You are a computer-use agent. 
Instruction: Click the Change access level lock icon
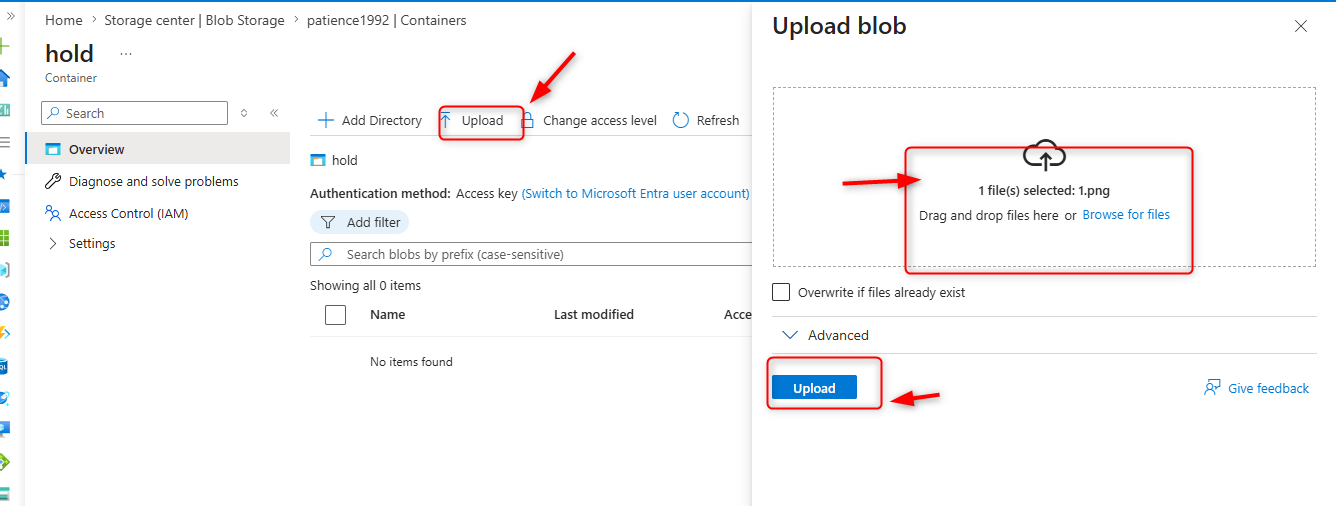tap(527, 120)
